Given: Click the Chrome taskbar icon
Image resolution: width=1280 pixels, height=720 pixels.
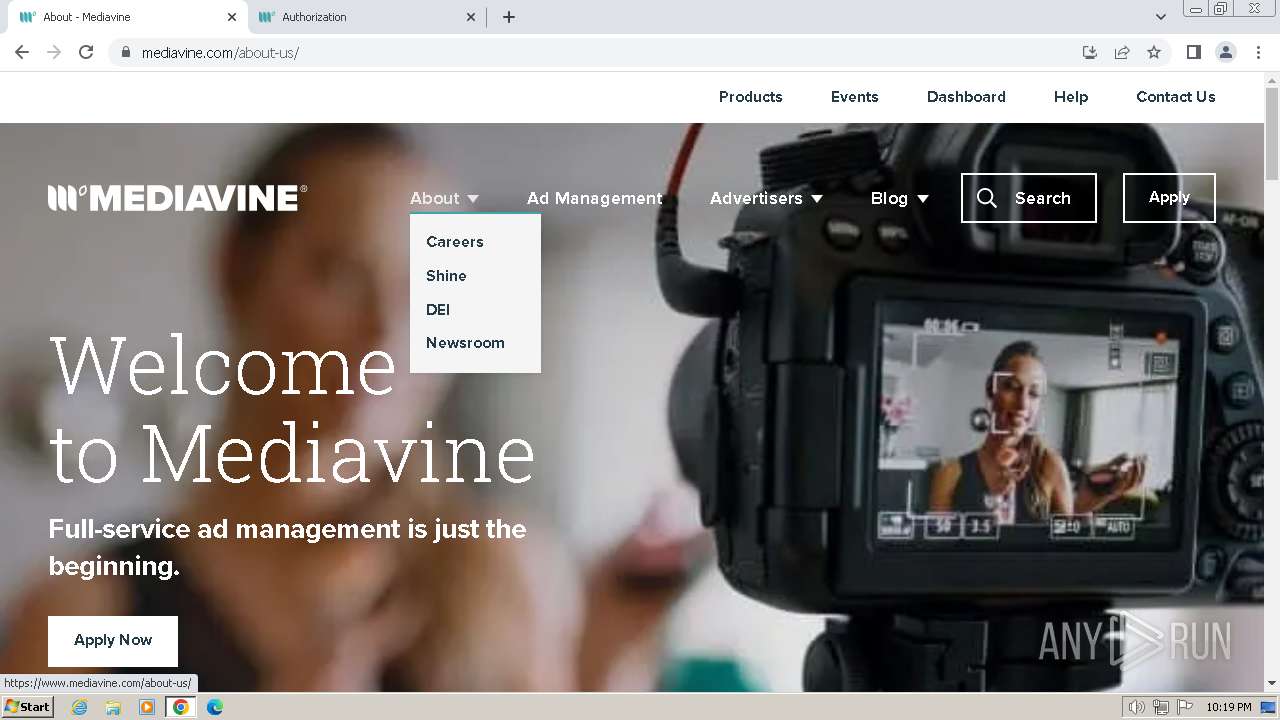Looking at the screenshot, I should (181, 707).
